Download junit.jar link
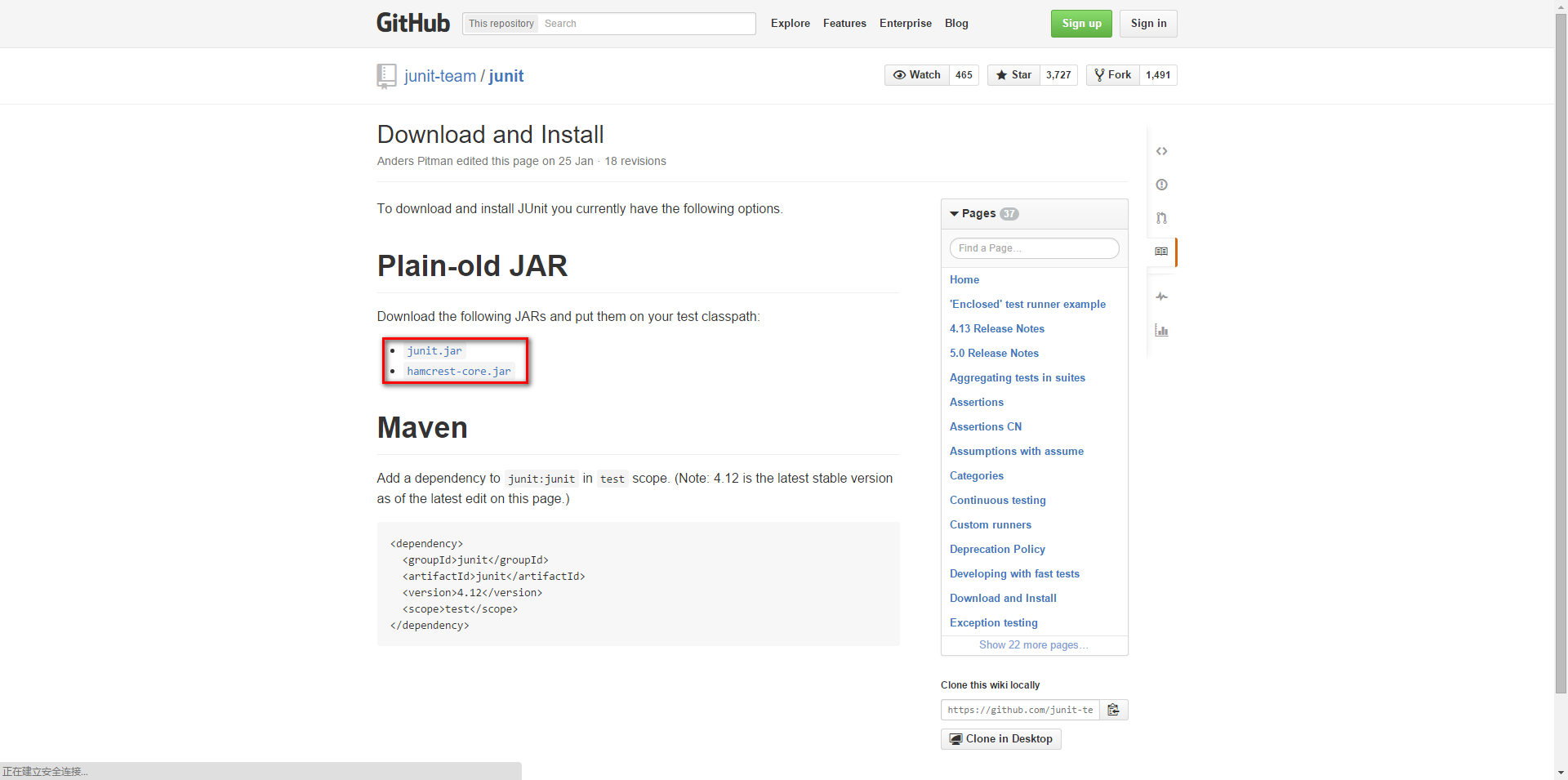This screenshot has width=1568, height=780. [x=434, y=351]
